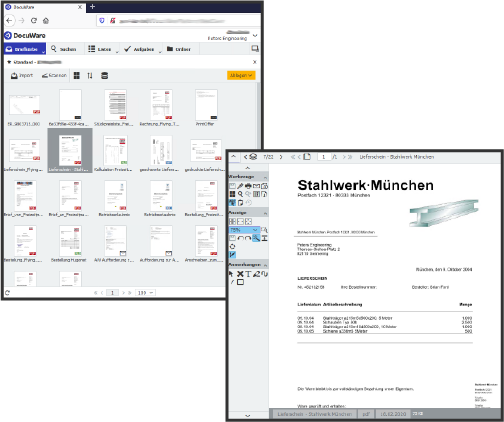Click the print icon in Werkzeuge
The width and height of the screenshot is (504, 422).
coord(248,186)
